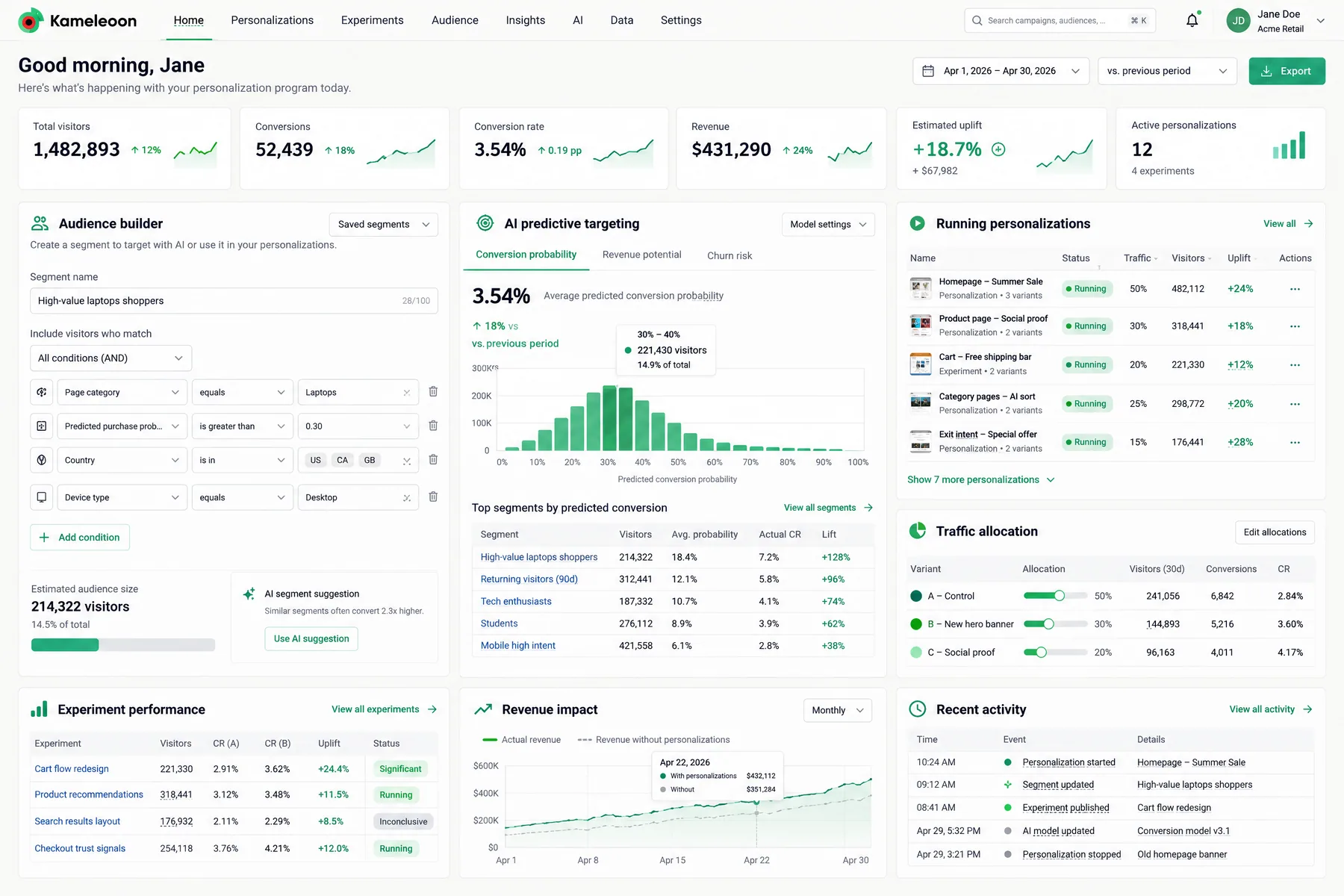Open actions menu for Product page – Social proof
This screenshot has width=1344, height=896.
(1295, 326)
